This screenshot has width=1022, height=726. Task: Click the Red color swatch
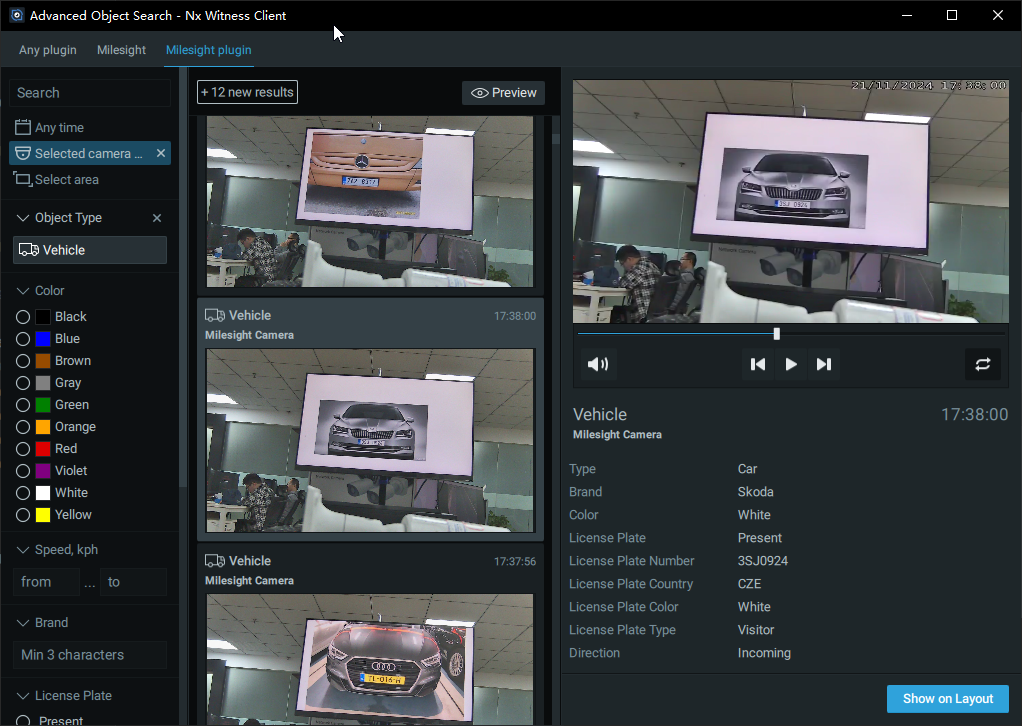click(x=43, y=449)
